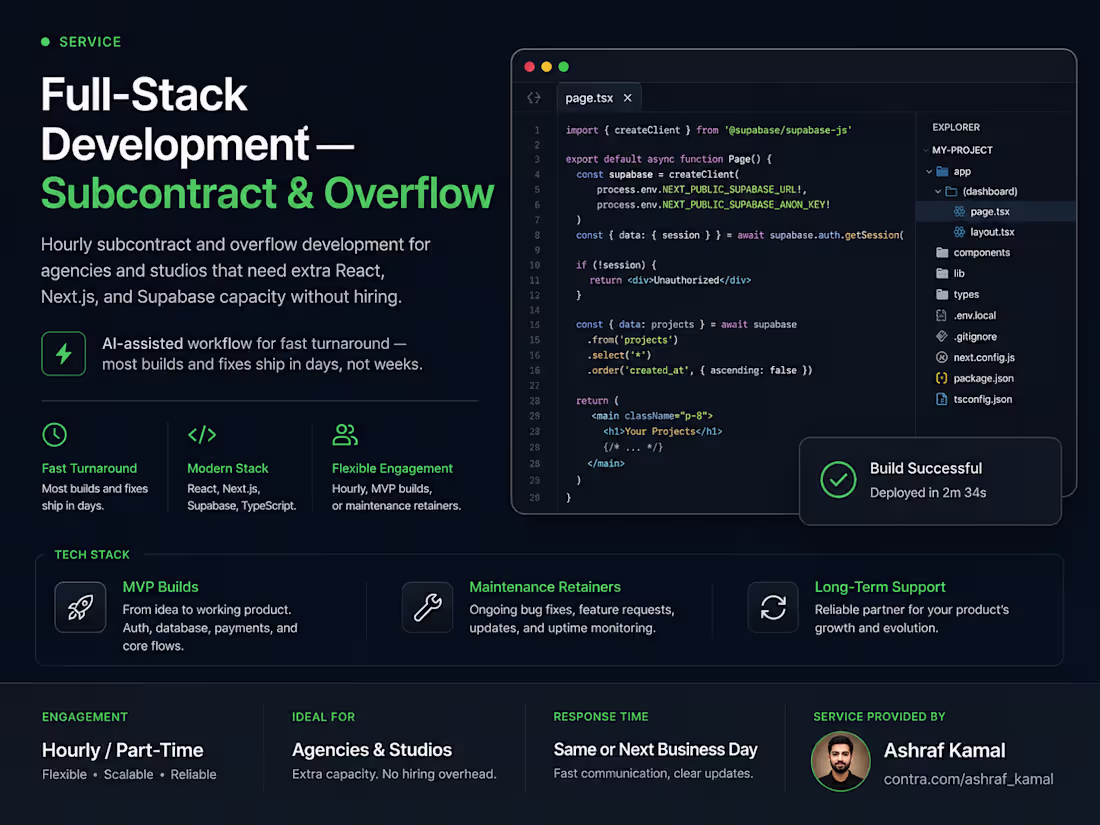1100x825 pixels.
Task: Click the Hourly / Part-Time text
Action: (x=123, y=751)
